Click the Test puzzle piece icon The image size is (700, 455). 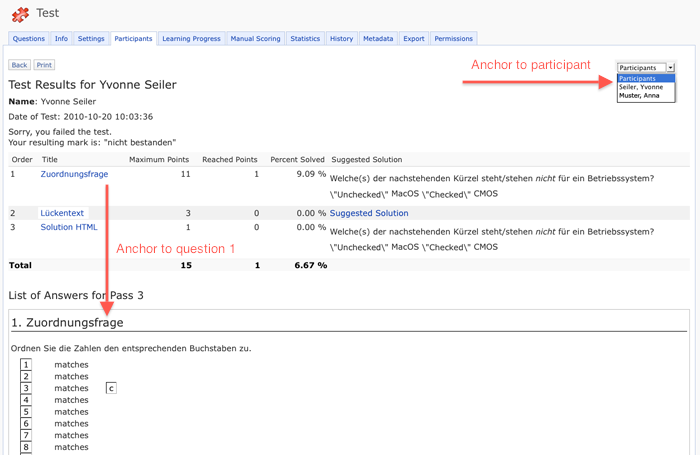[x=20, y=14]
